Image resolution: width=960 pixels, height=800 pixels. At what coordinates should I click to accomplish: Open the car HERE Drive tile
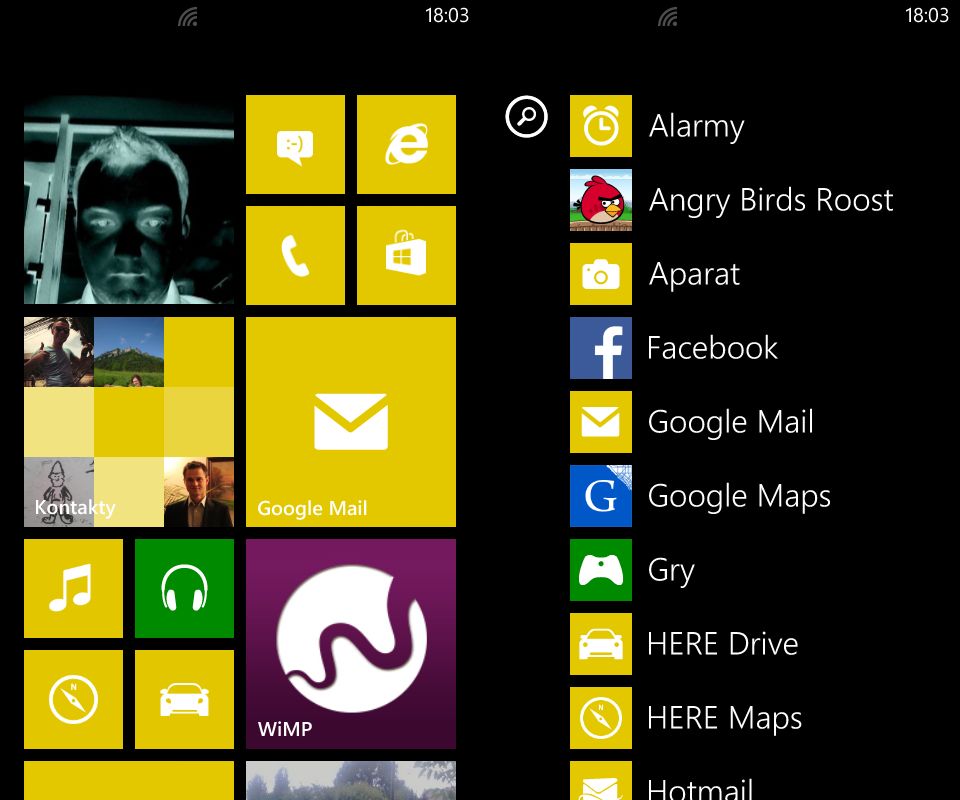184,699
